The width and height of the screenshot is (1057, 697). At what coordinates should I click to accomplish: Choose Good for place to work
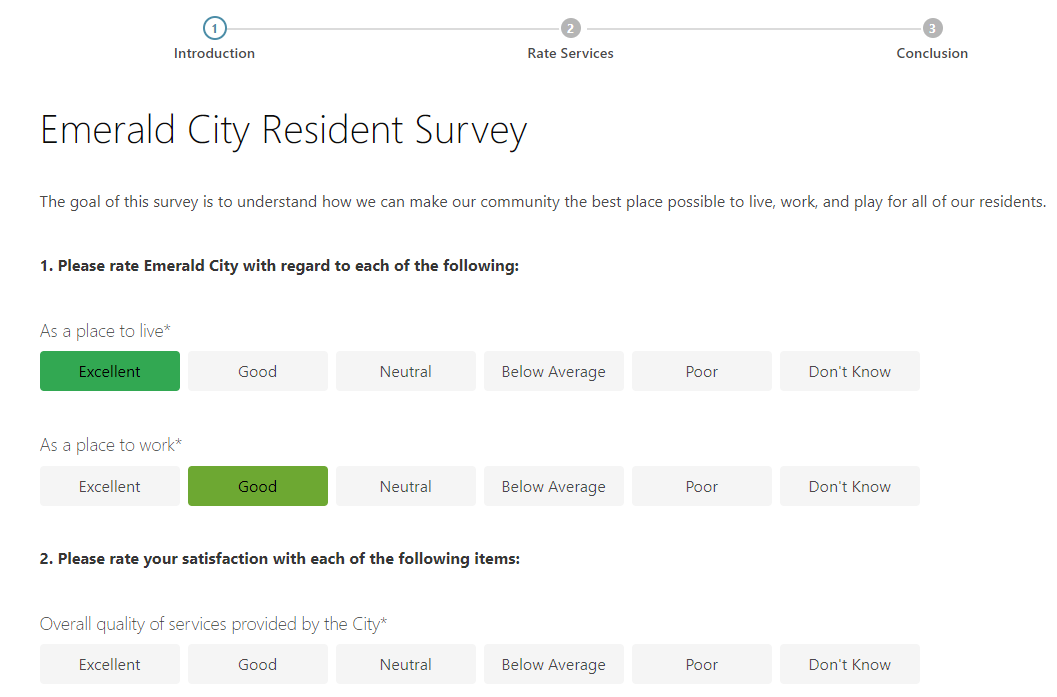tap(258, 486)
